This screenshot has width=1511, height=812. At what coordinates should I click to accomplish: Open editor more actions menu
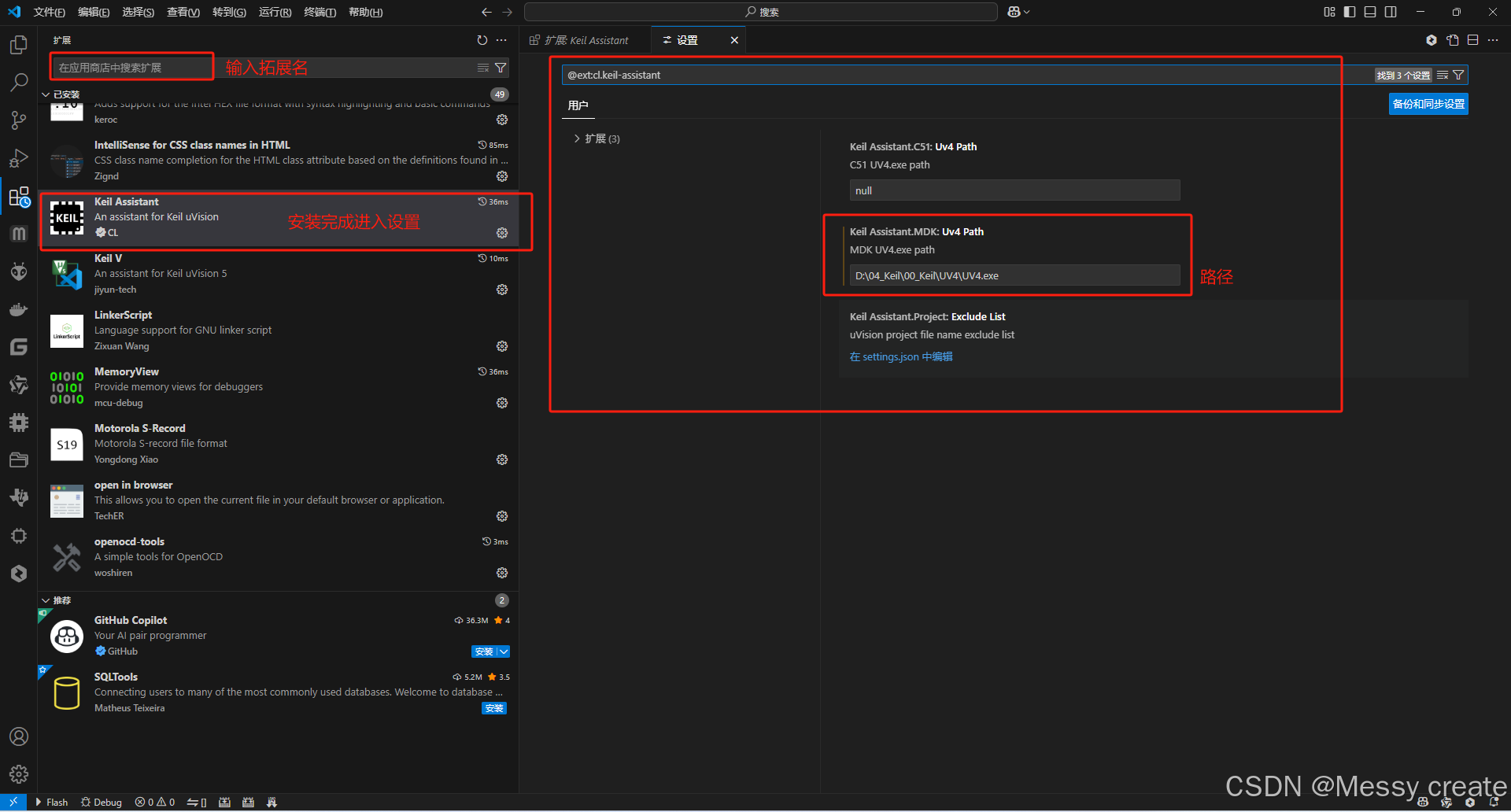click(x=1493, y=40)
